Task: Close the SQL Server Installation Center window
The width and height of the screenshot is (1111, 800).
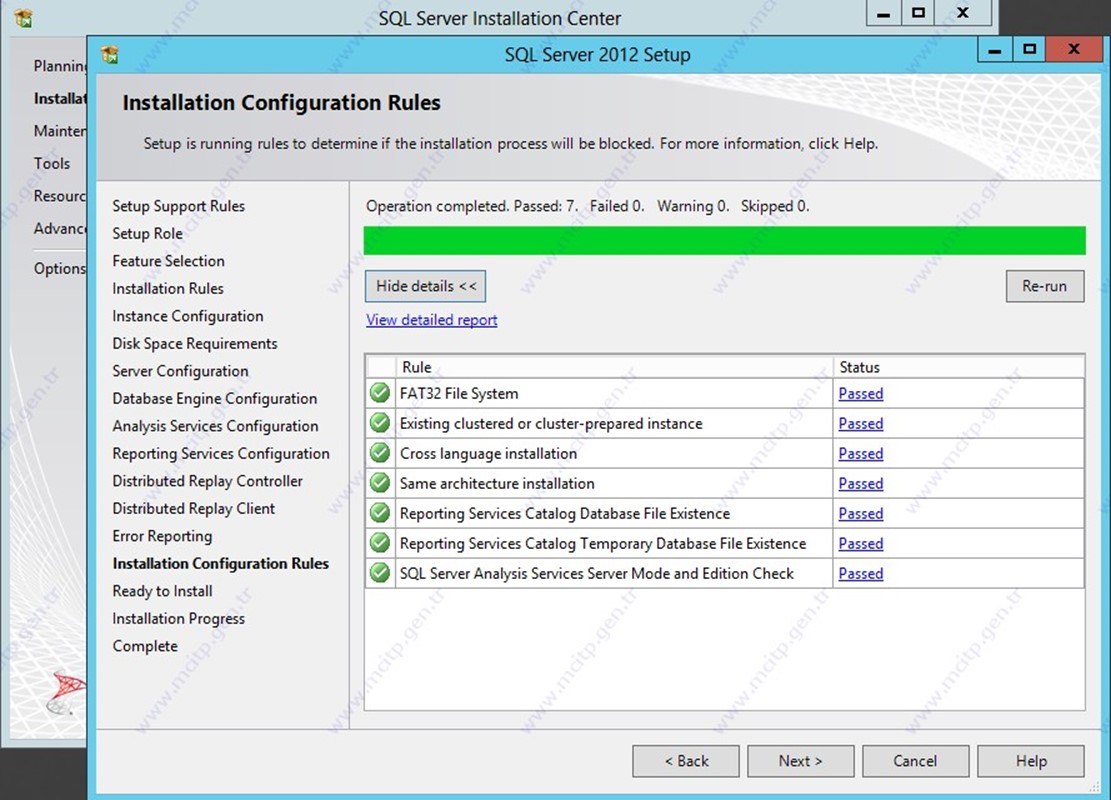Action: [963, 13]
